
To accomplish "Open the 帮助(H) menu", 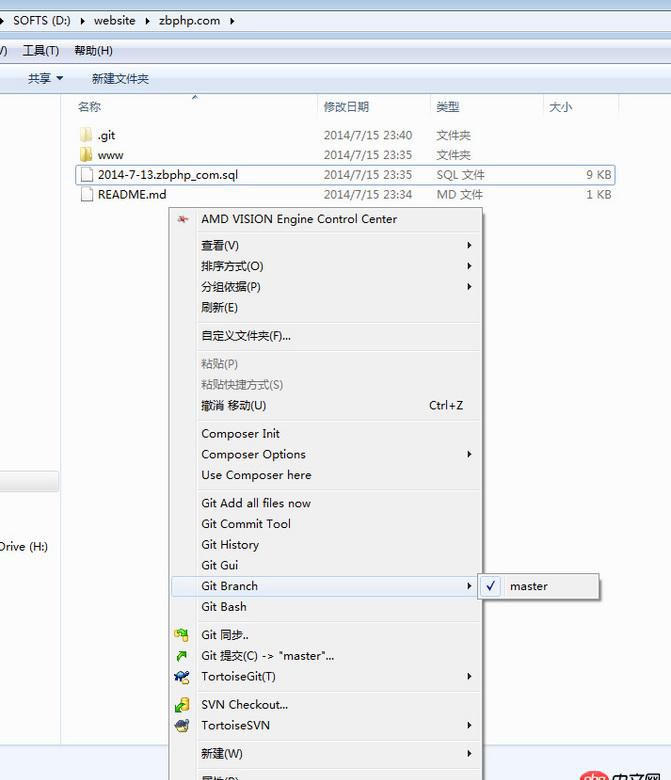I will [93, 50].
